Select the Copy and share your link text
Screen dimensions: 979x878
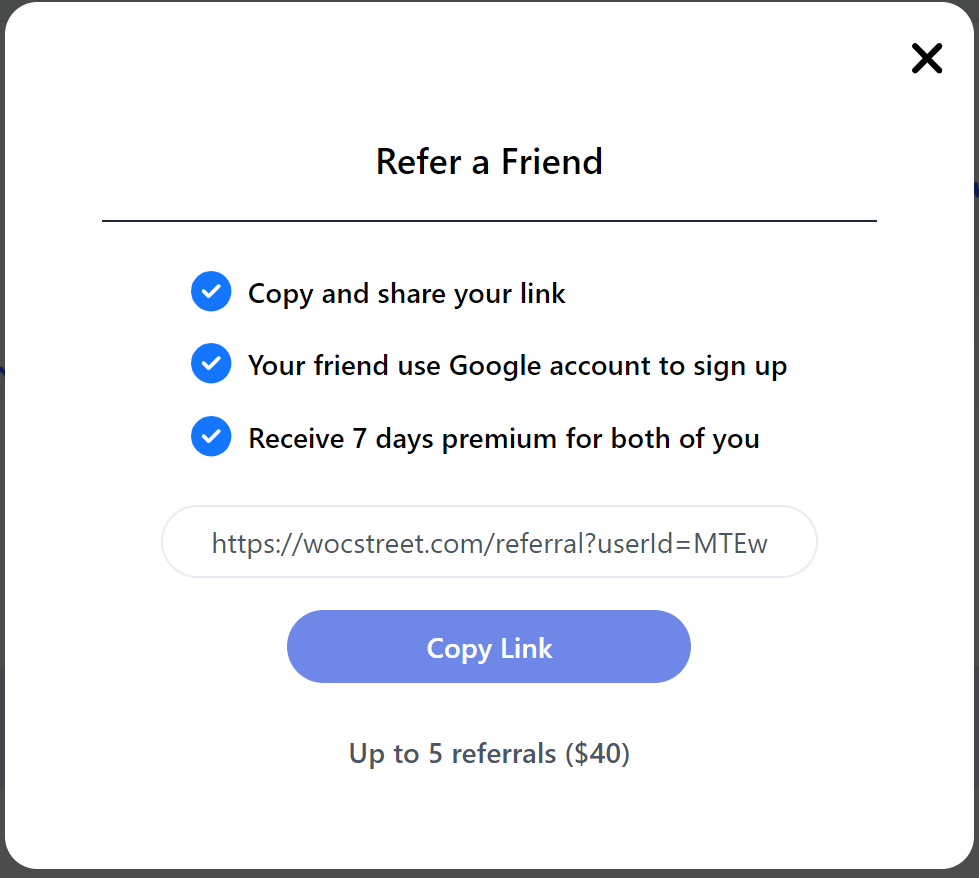(x=406, y=293)
